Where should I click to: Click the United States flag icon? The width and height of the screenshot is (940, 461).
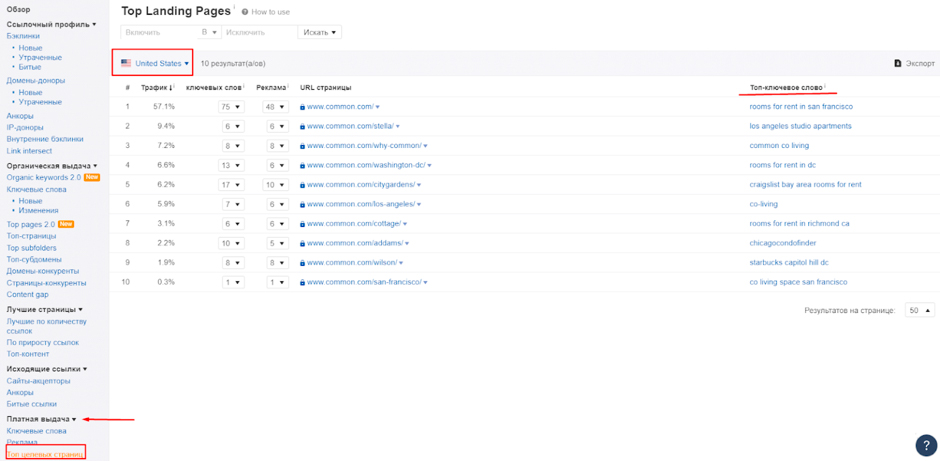[126, 63]
